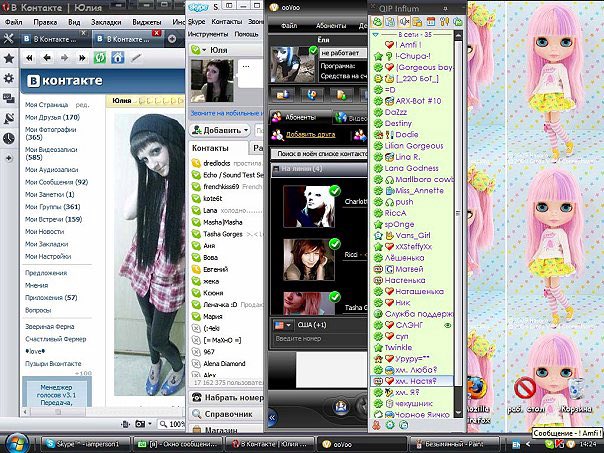
Task: Click VK link 'Мои Друзья (170)'
Action: (52, 117)
